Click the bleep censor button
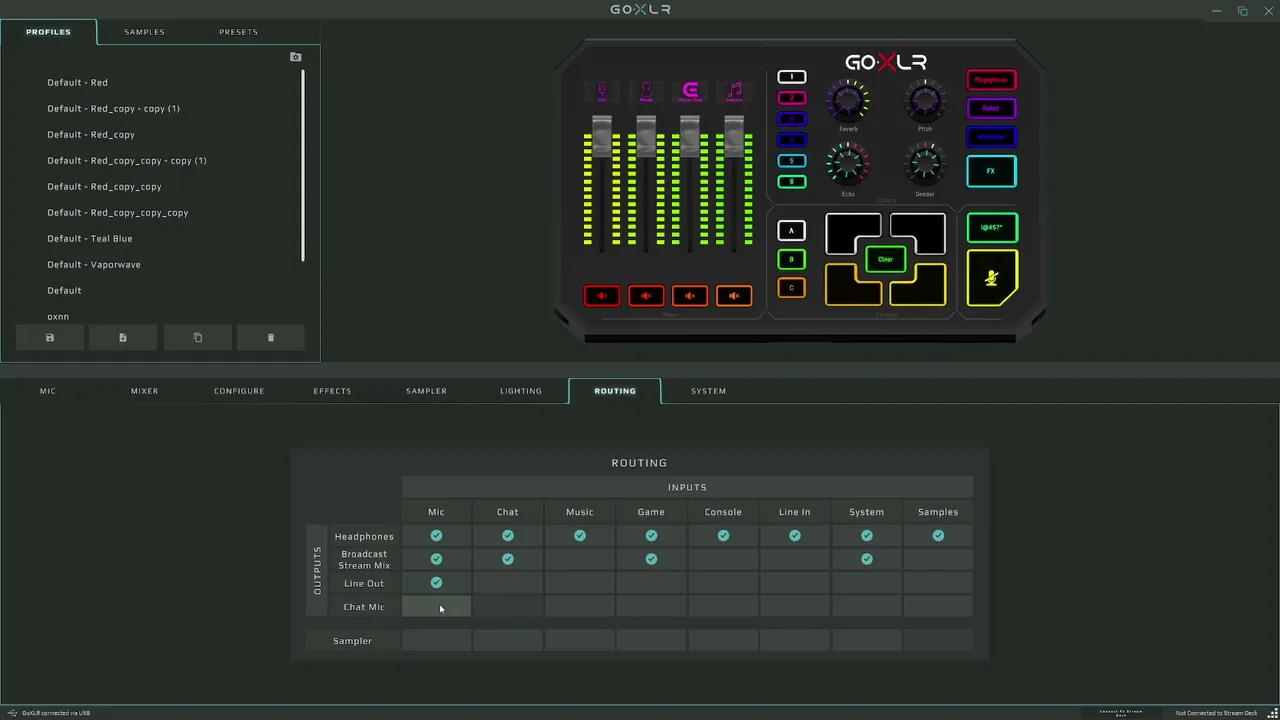Screen dimensions: 1280x720 992,228
